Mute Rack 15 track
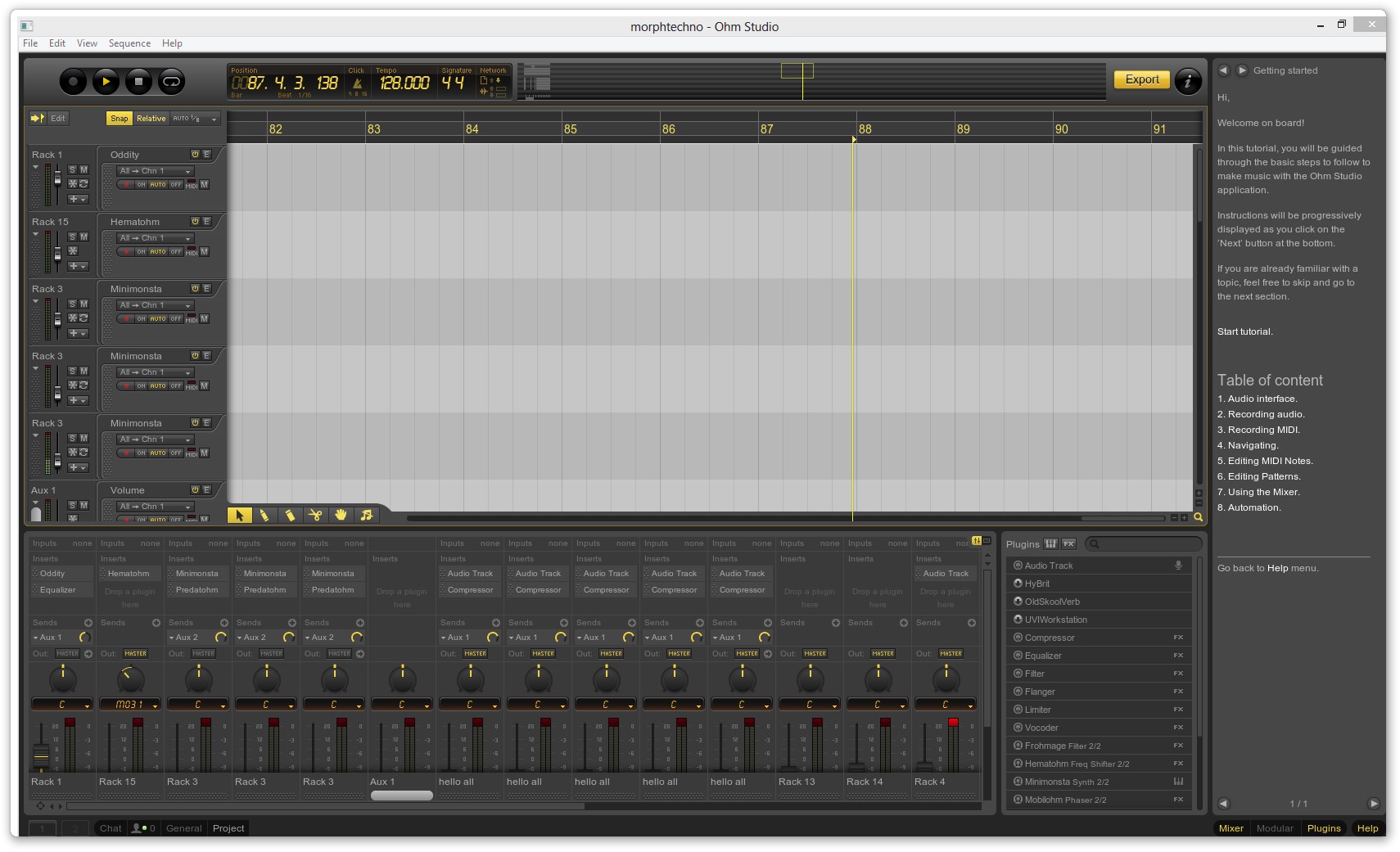The width and height of the screenshot is (1400, 852). pos(84,237)
